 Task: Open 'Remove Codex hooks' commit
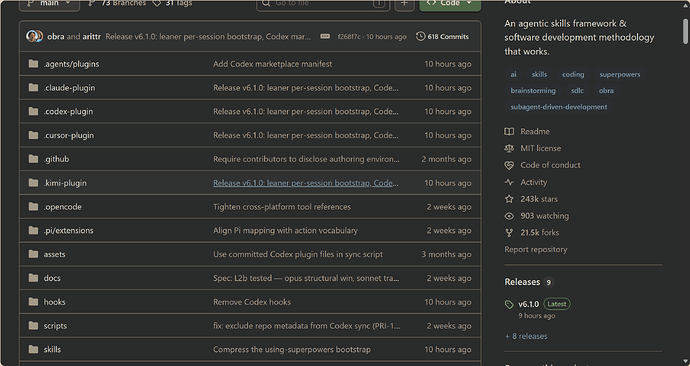point(252,302)
